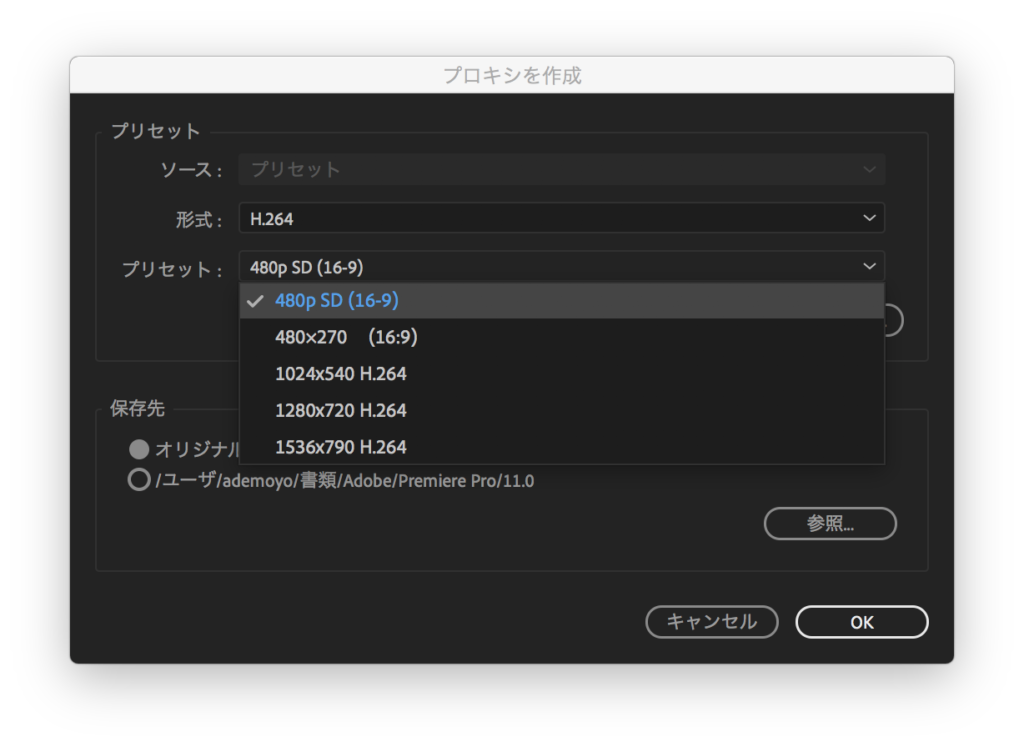The height and width of the screenshot is (747, 1024).
Task: Click the ソース label
Action: point(191,170)
